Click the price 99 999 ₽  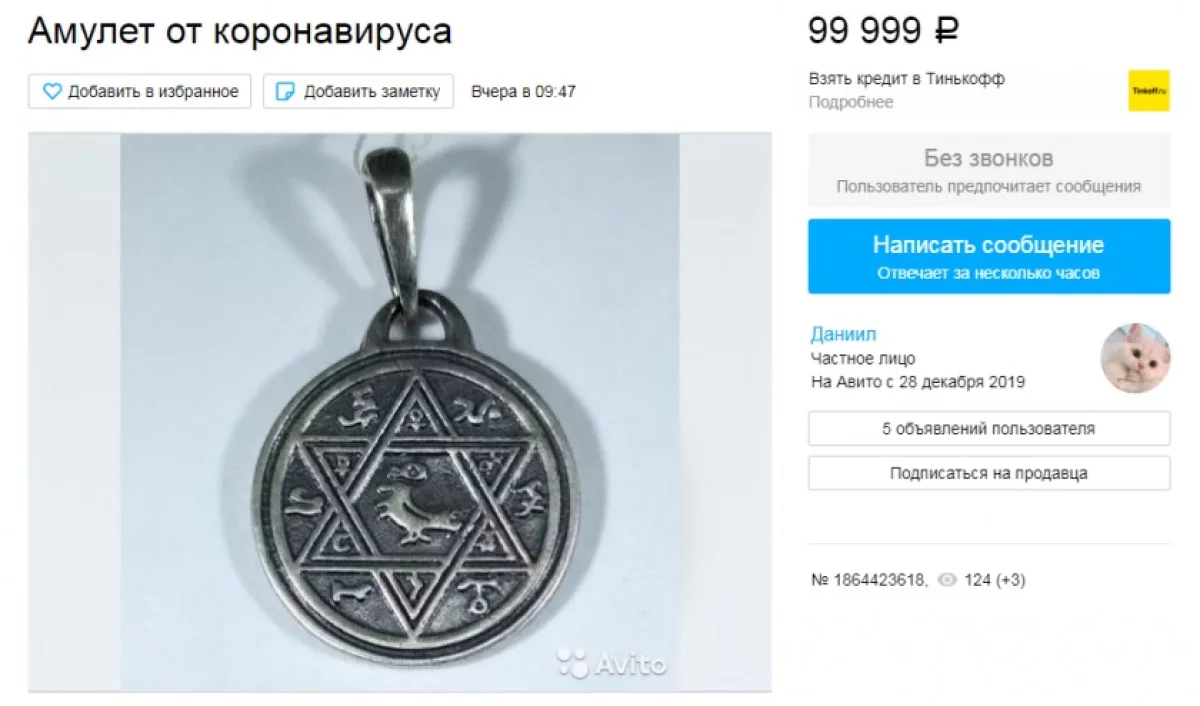tap(884, 30)
